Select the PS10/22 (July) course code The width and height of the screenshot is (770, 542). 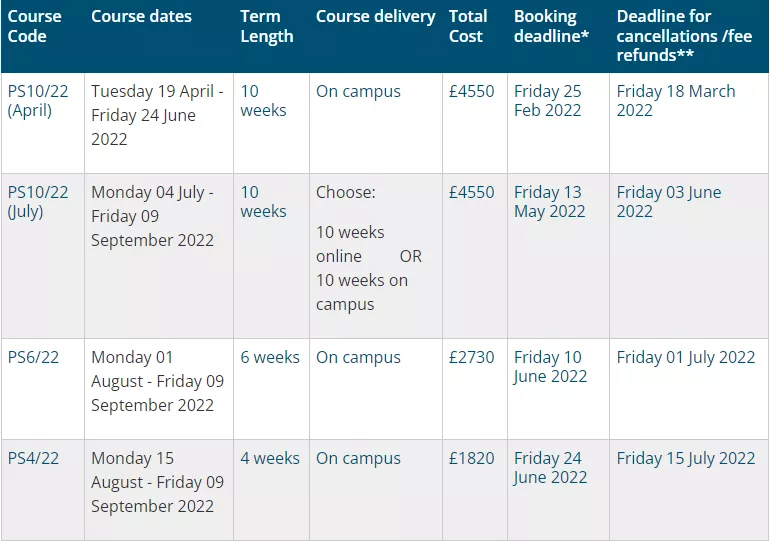tap(38, 202)
